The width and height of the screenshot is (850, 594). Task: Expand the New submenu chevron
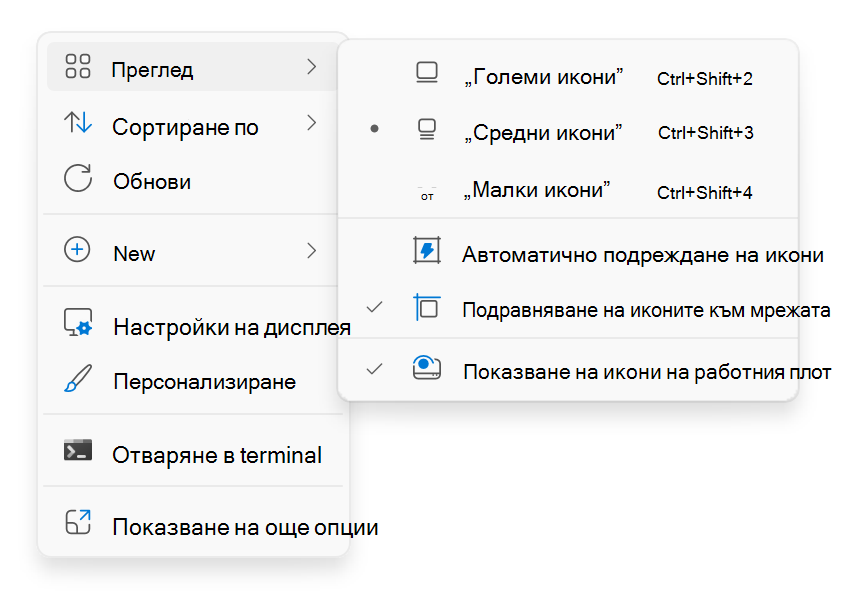pyautogui.click(x=311, y=250)
